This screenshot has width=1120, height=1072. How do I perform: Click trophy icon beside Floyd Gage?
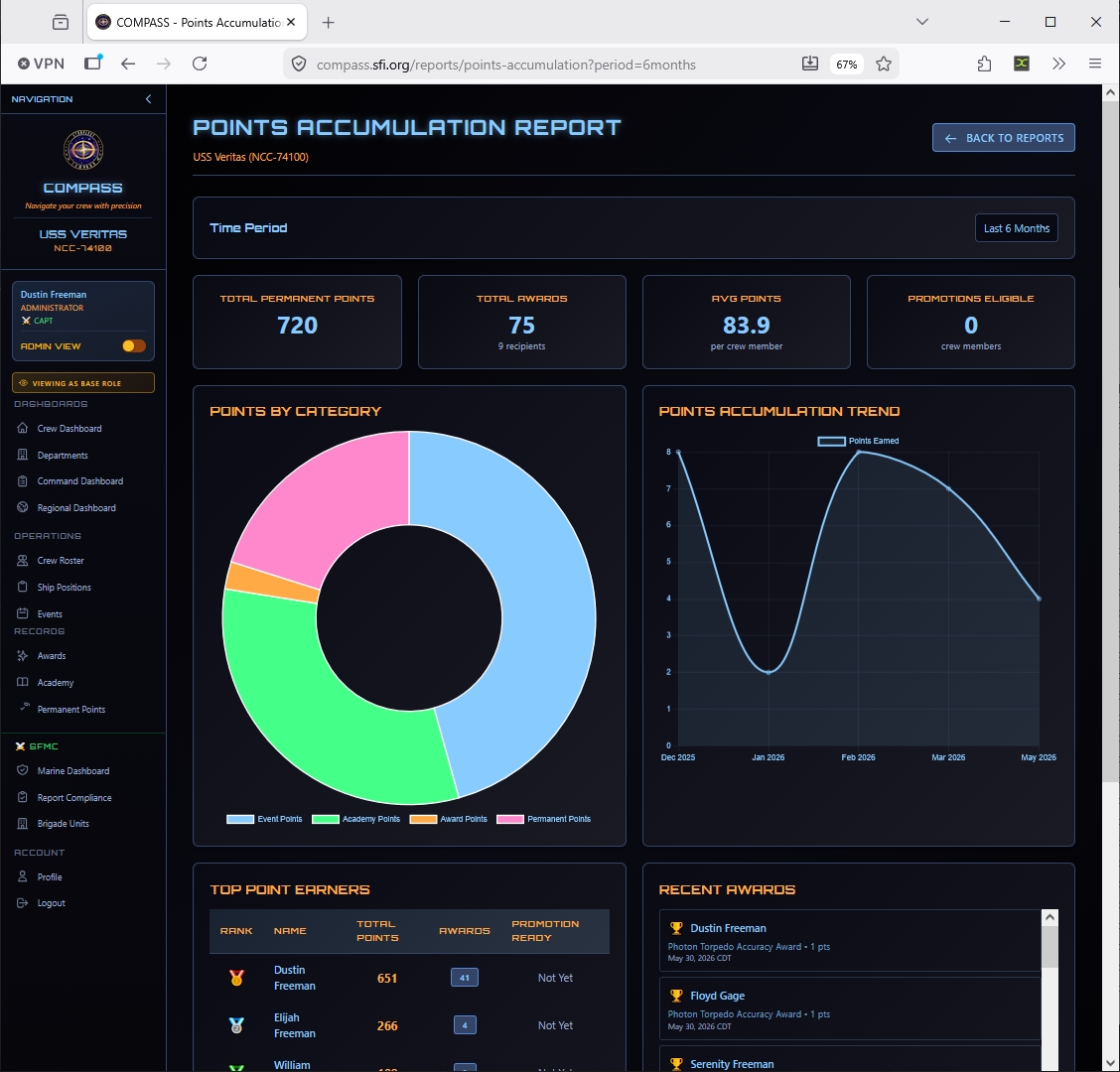pyautogui.click(x=676, y=996)
